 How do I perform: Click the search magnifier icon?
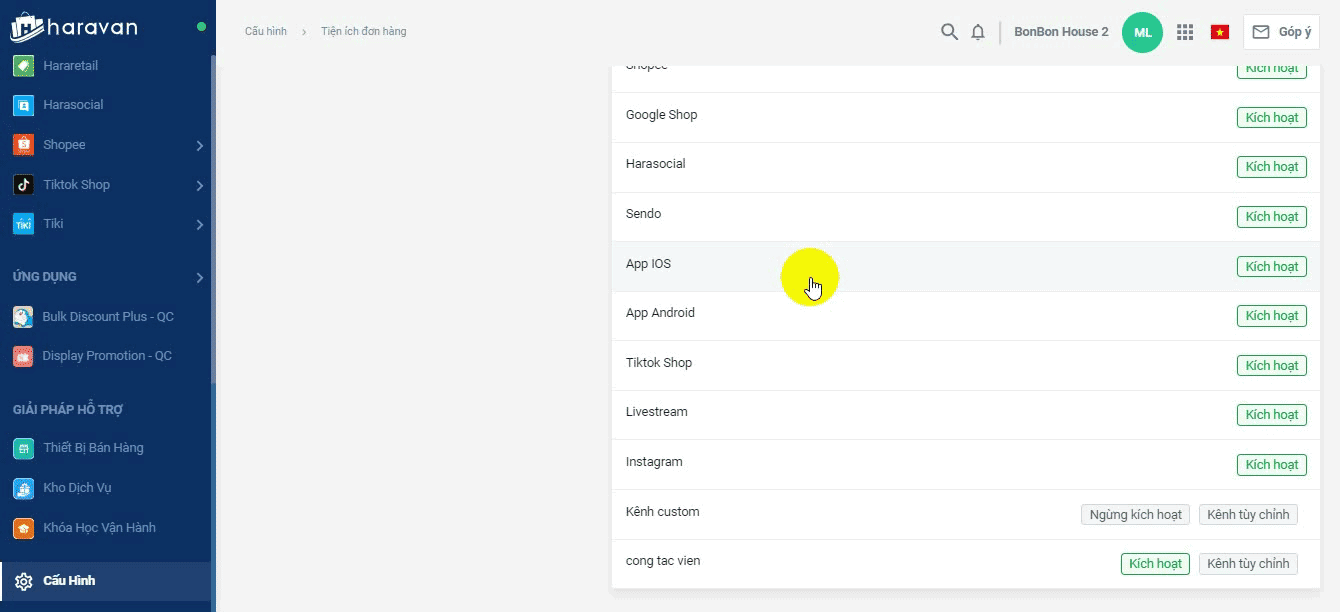point(949,32)
